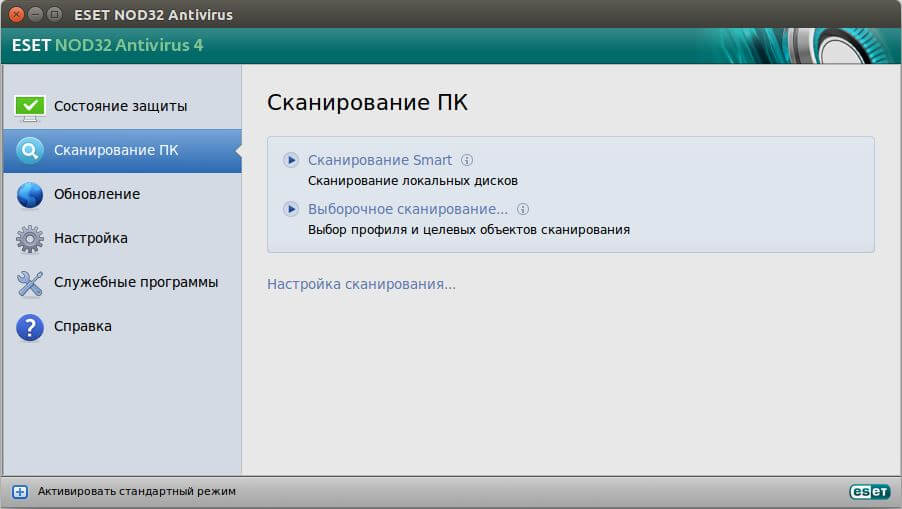
Task: Click the text Выбор профиля и целевых объектов сканирования
Action: (x=469, y=229)
